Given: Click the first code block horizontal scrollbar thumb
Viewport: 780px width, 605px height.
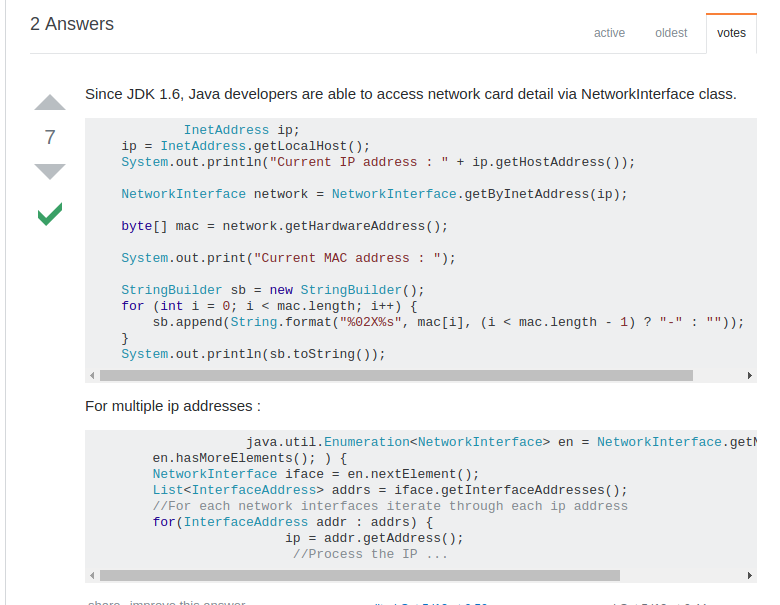Looking at the screenshot, I should pos(396,376).
